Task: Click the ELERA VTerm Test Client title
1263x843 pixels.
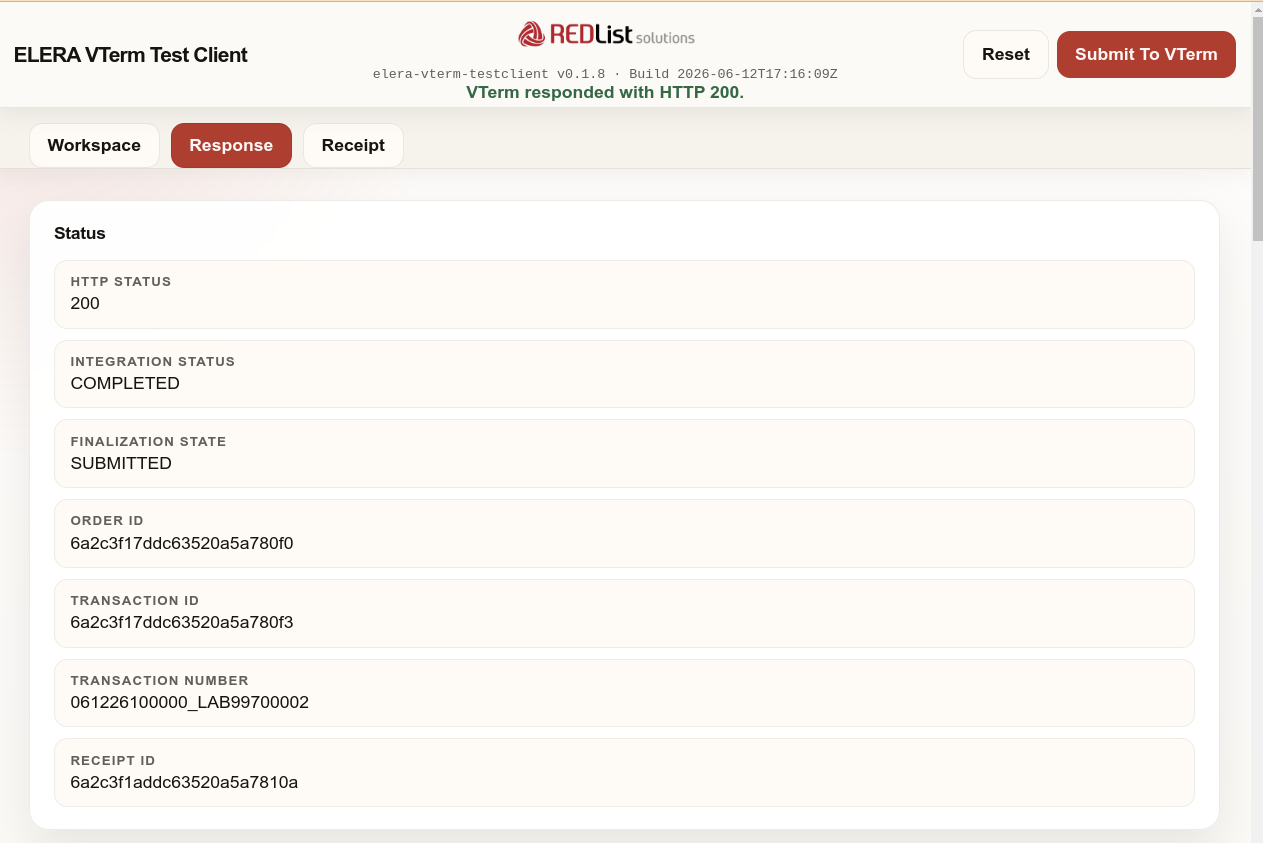Action: coord(131,55)
